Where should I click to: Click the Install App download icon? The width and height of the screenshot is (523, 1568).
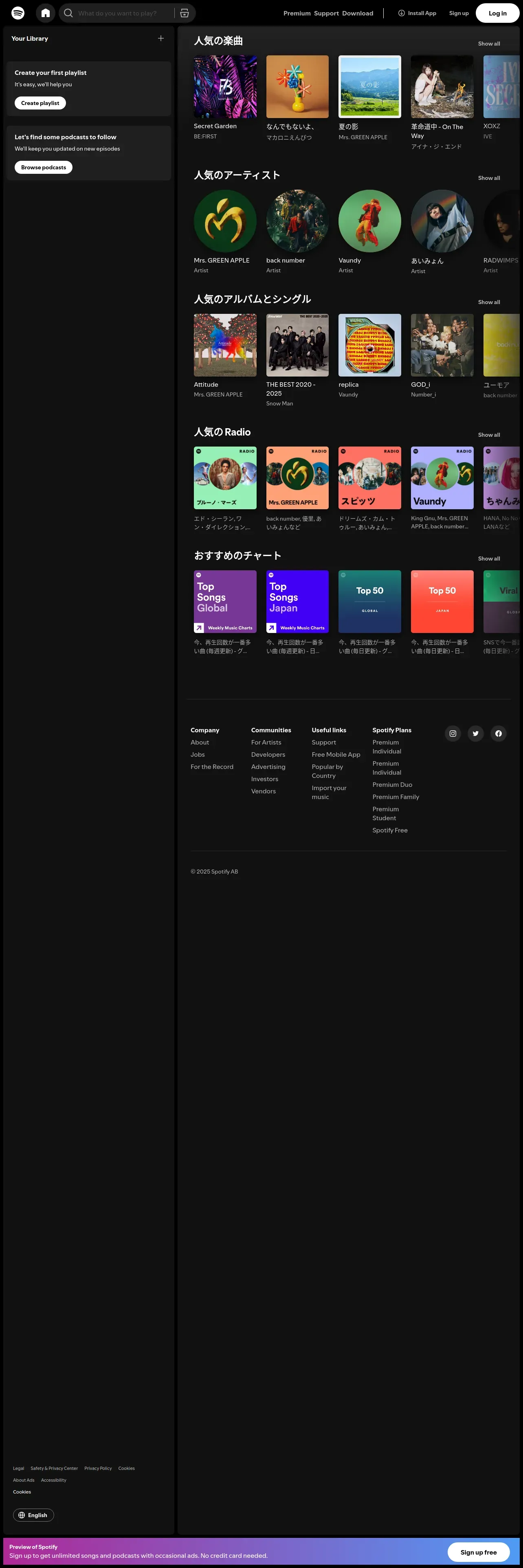click(401, 13)
